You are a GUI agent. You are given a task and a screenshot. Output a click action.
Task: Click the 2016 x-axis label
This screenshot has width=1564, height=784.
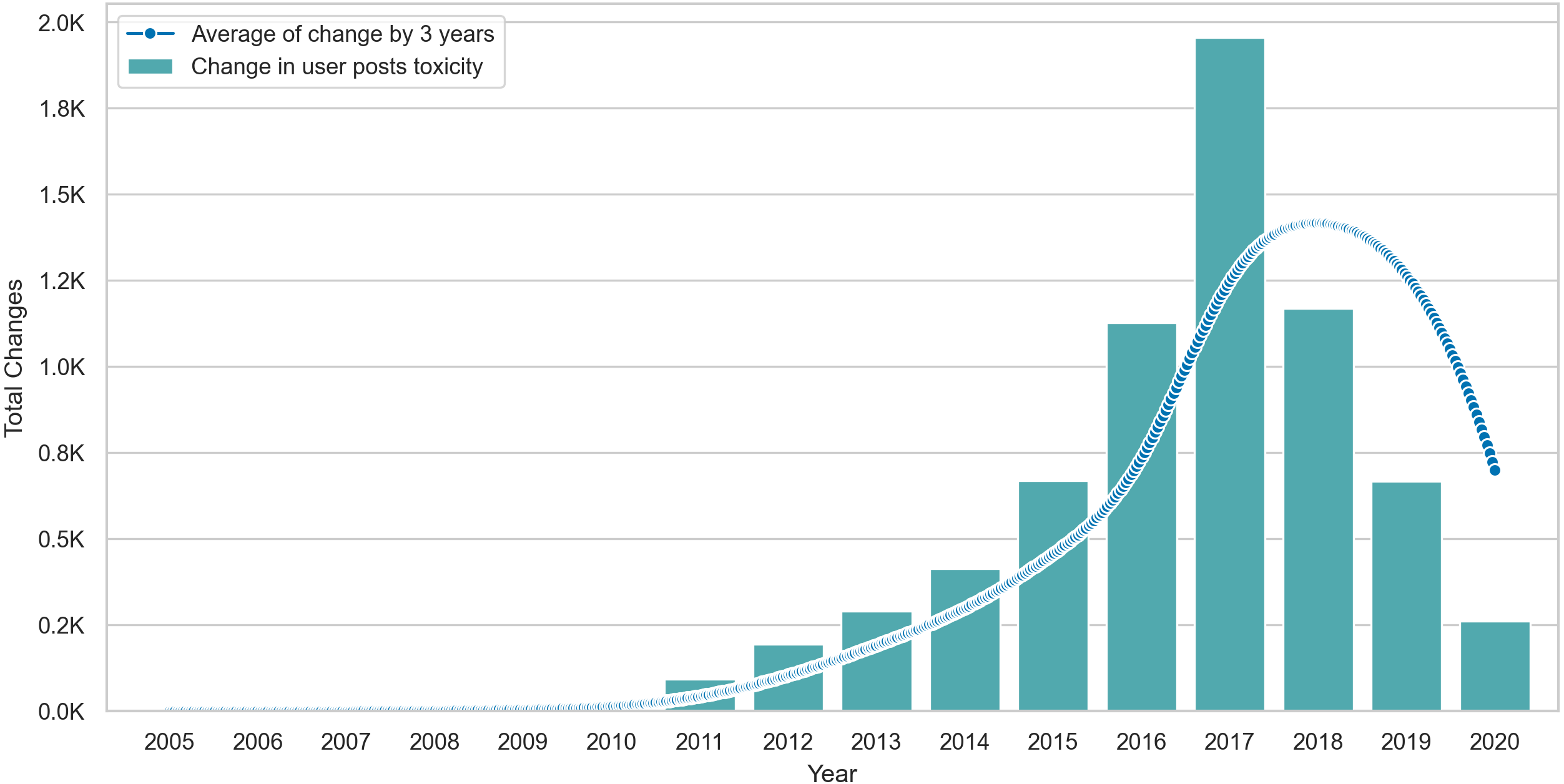click(x=1141, y=742)
